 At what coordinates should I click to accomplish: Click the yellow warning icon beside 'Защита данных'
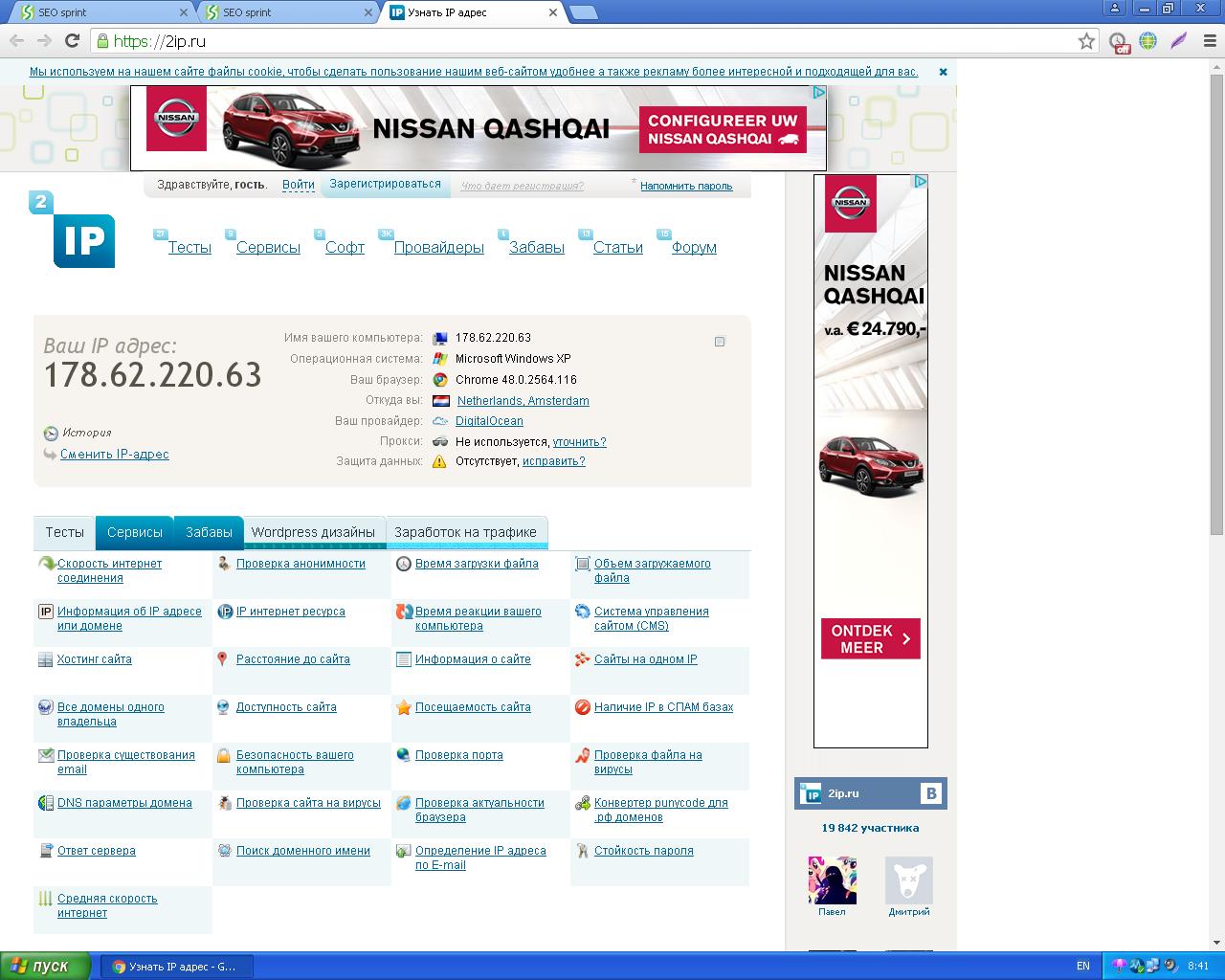click(x=439, y=461)
